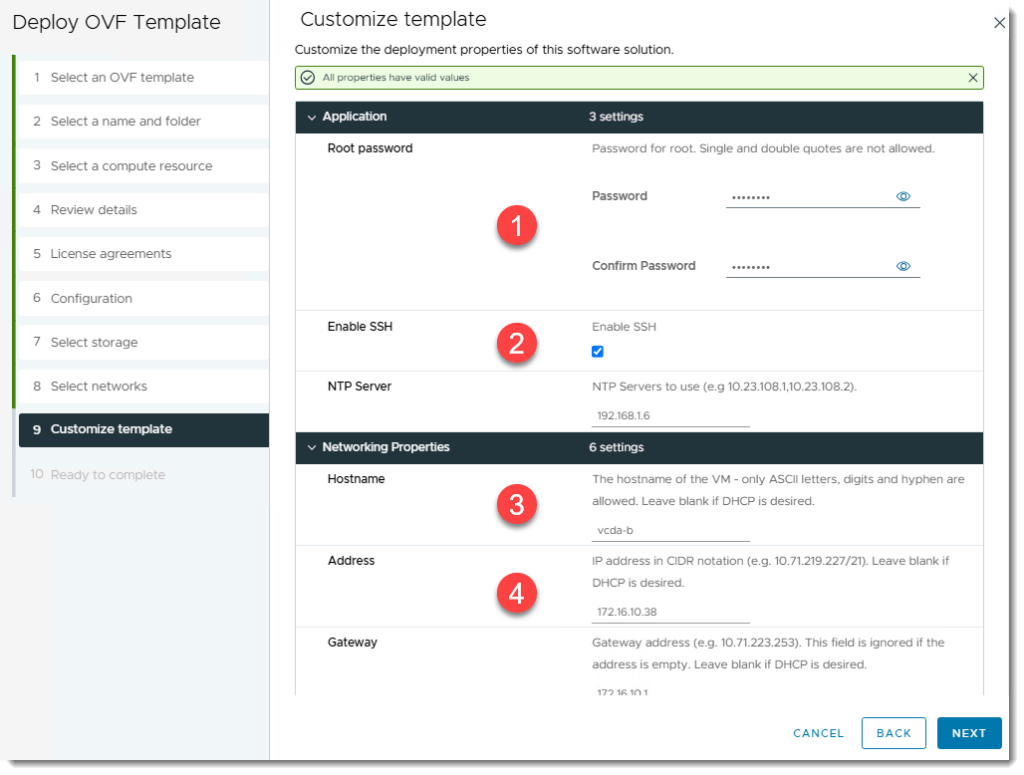
Task: Open step 7 Select storage
Action: pos(94,342)
